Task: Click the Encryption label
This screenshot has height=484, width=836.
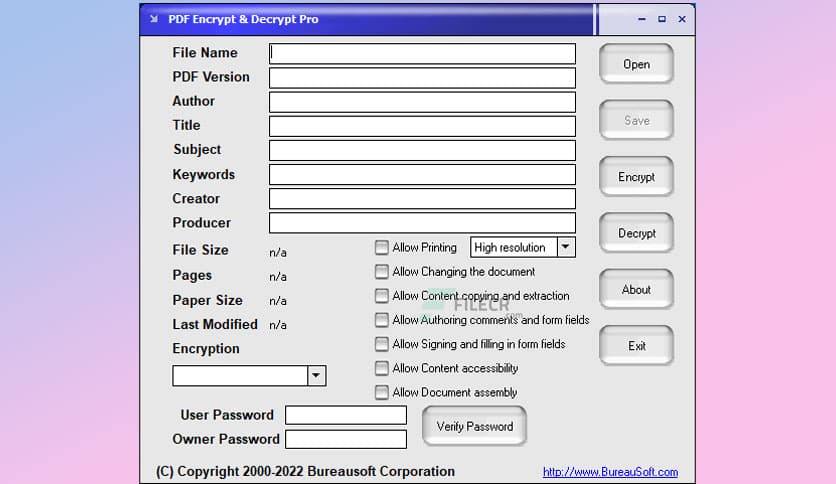Action: pos(206,349)
